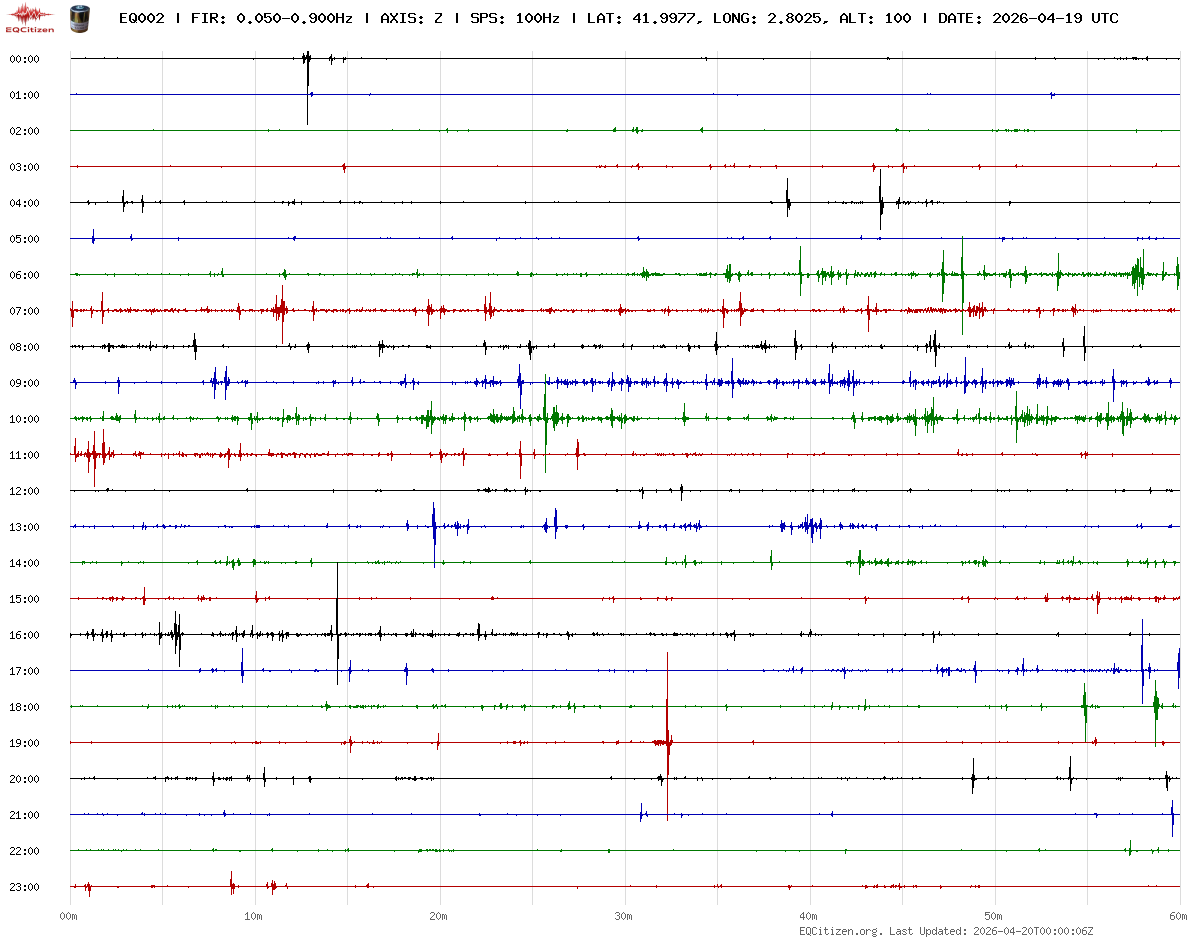Select the 23:00 hour row label

(24, 887)
